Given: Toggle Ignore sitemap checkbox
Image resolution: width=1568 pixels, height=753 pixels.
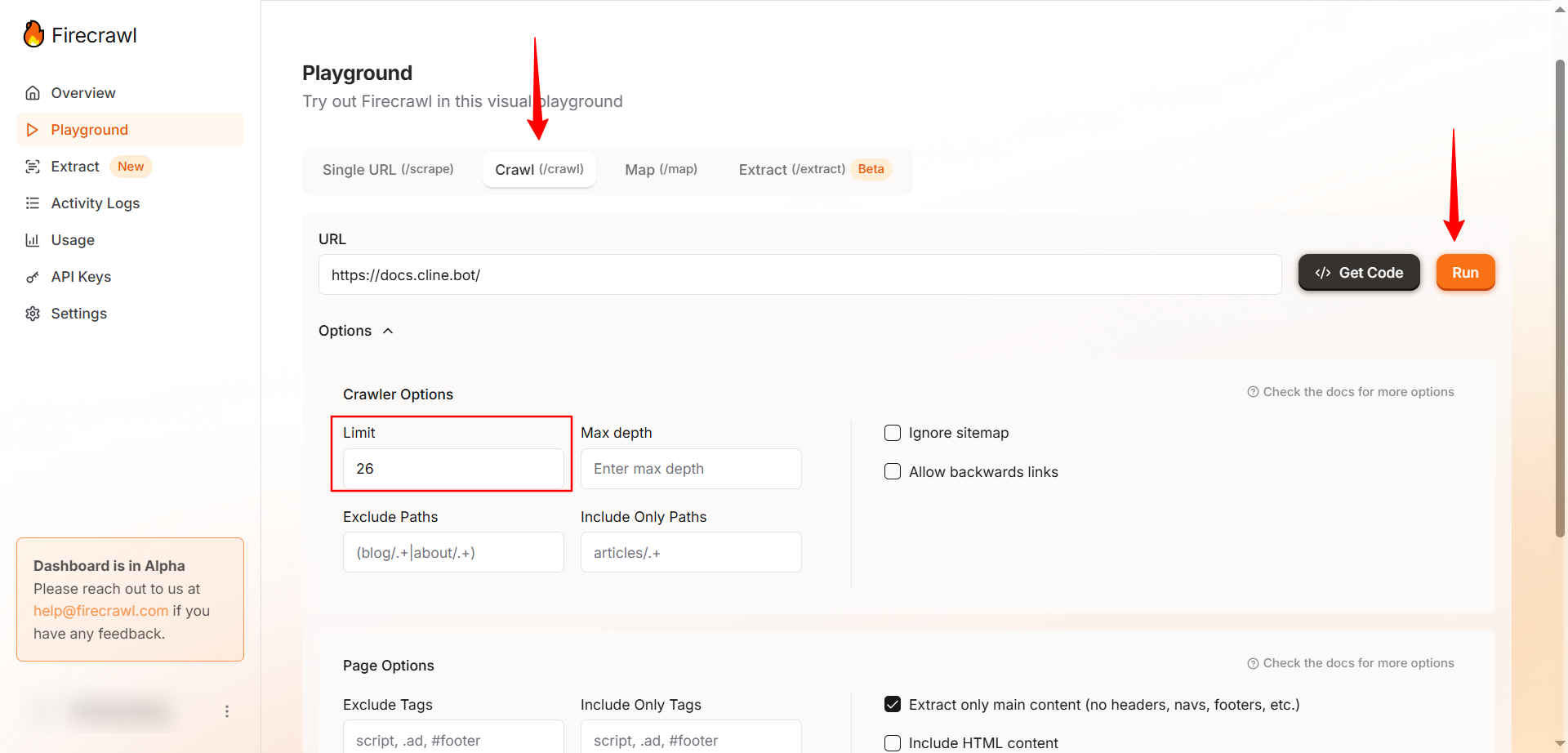Looking at the screenshot, I should pyautogui.click(x=893, y=433).
